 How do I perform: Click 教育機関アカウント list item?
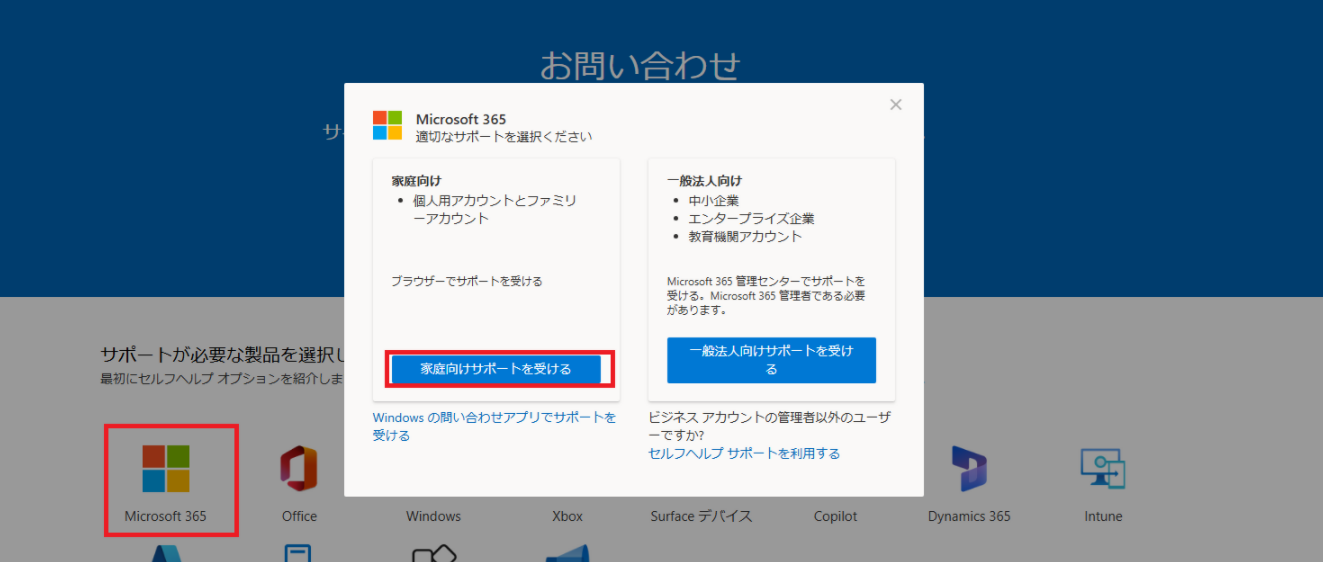tap(745, 237)
